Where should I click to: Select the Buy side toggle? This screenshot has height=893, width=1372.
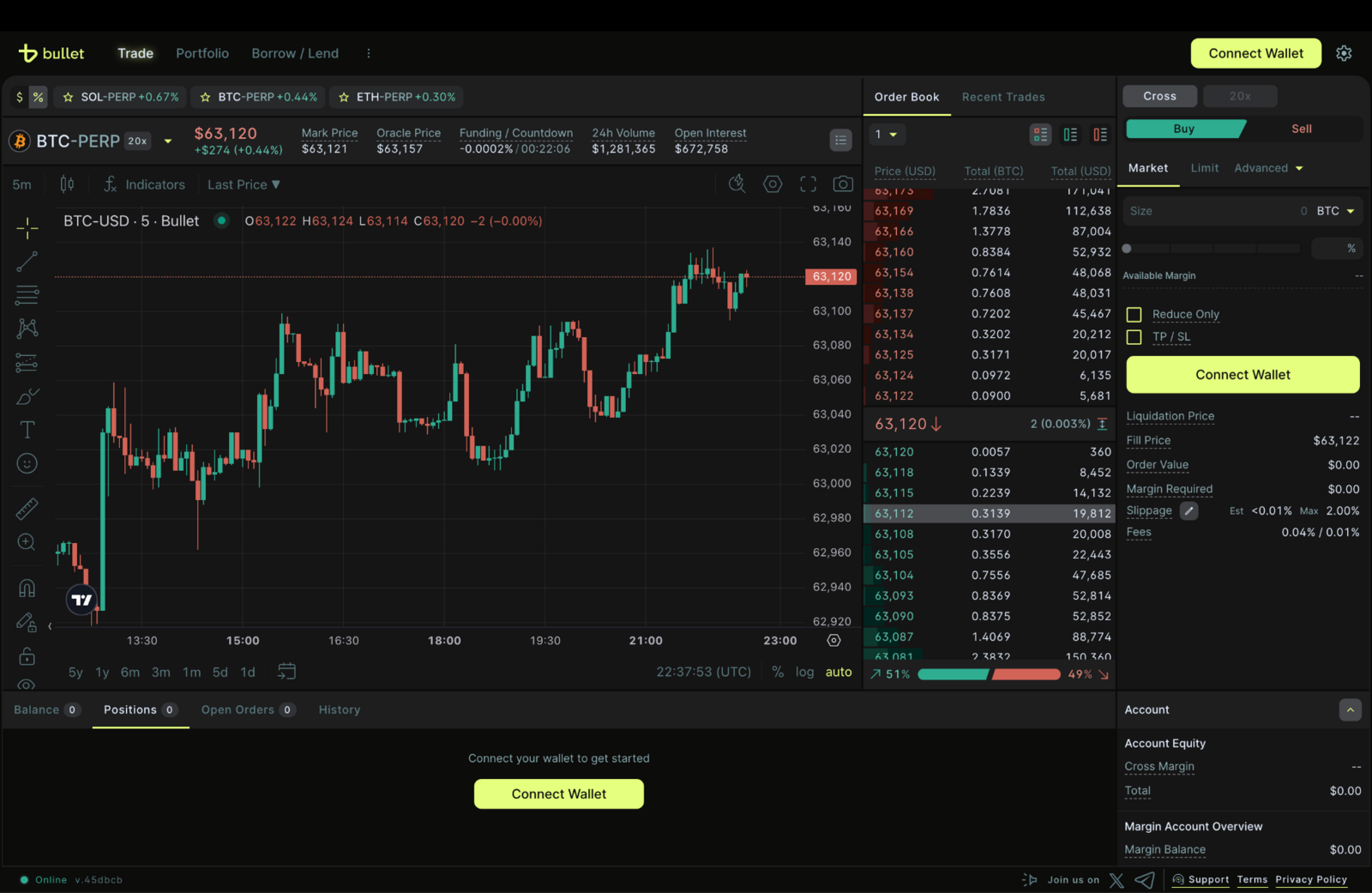click(x=1184, y=129)
